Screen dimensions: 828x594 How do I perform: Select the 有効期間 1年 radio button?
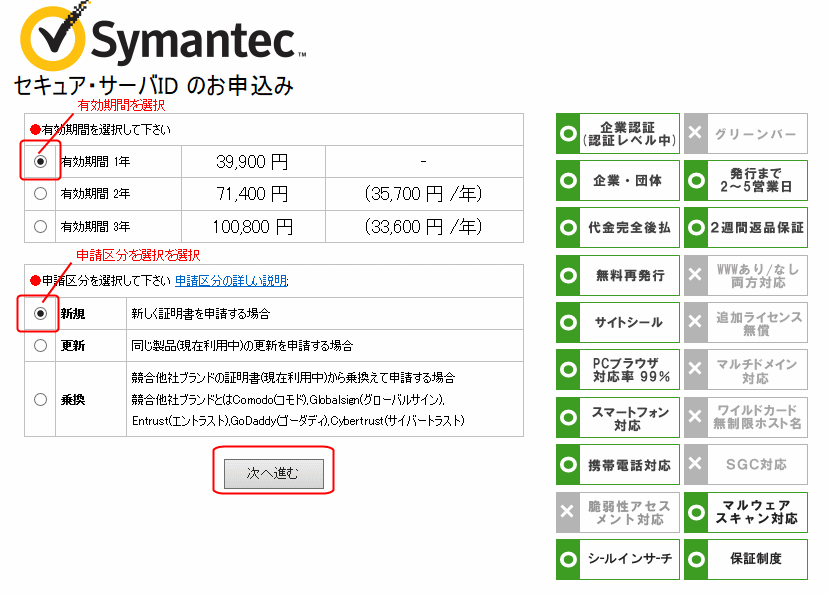point(40,162)
